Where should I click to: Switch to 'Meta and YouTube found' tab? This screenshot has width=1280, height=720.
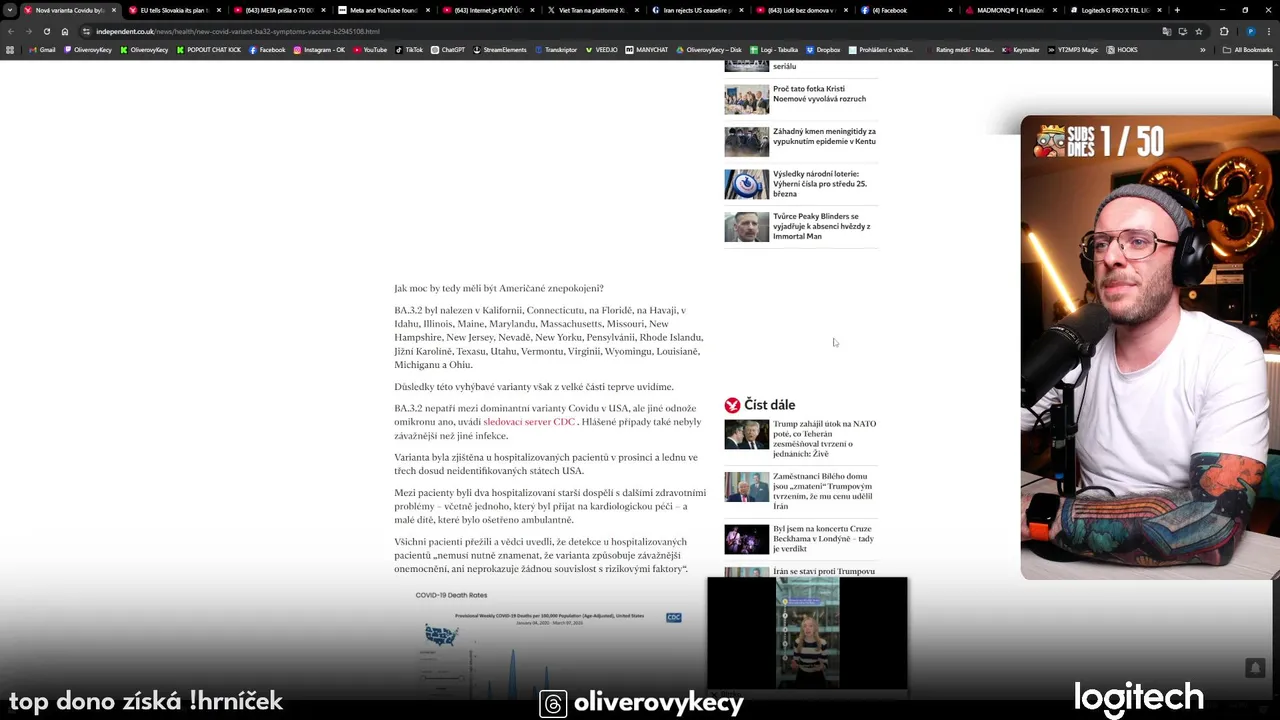coord(384,10)
